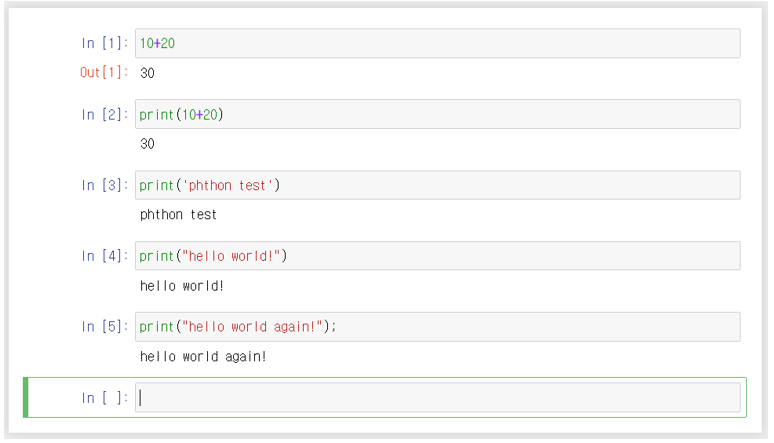
Task: Click the output text 'phthon test'
Action: pos(178,215)
